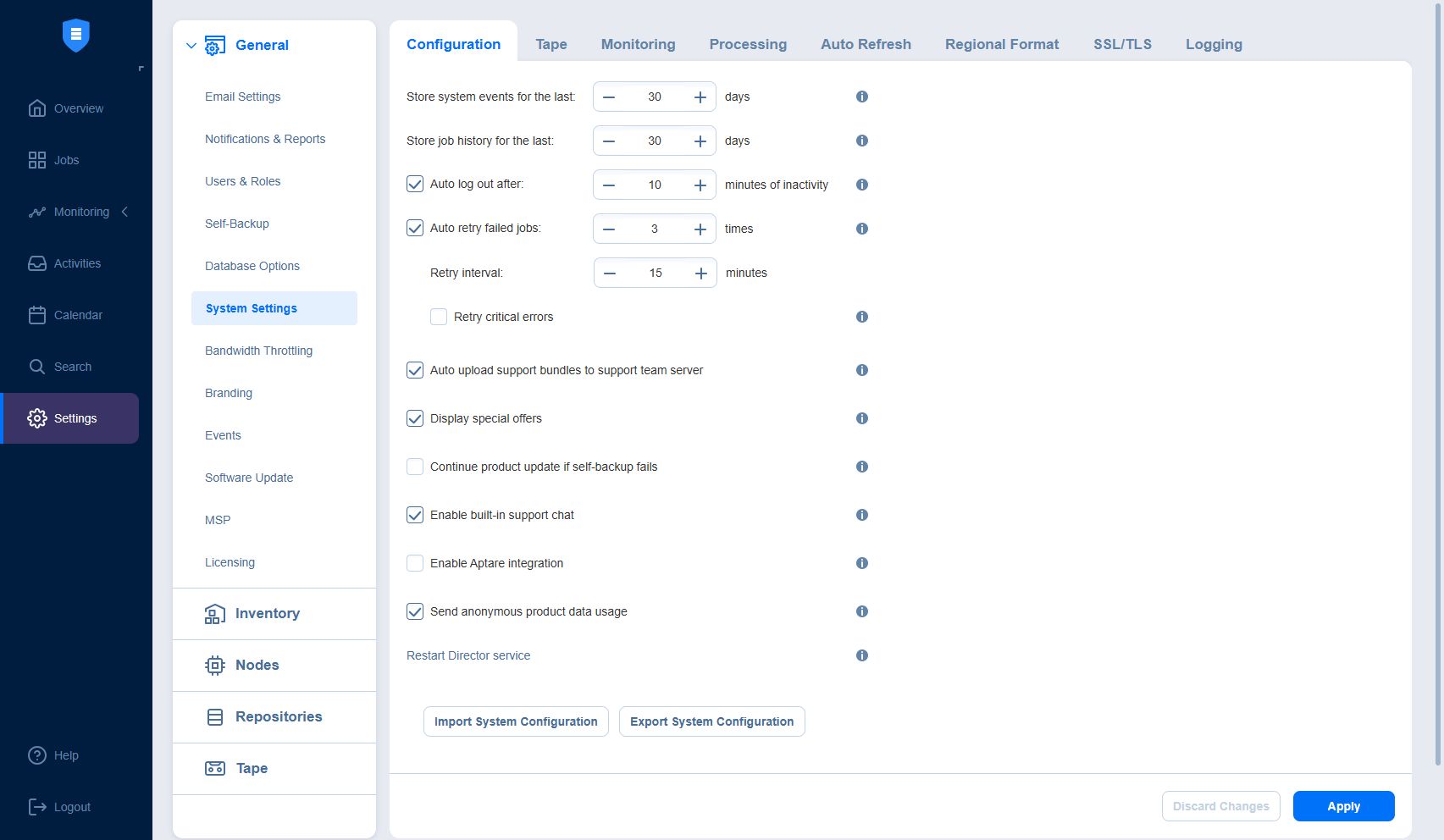This screenshot has width=1444, height=840.
Task: Show info for Retry critical errors
Action: click(x=861, y=317)
